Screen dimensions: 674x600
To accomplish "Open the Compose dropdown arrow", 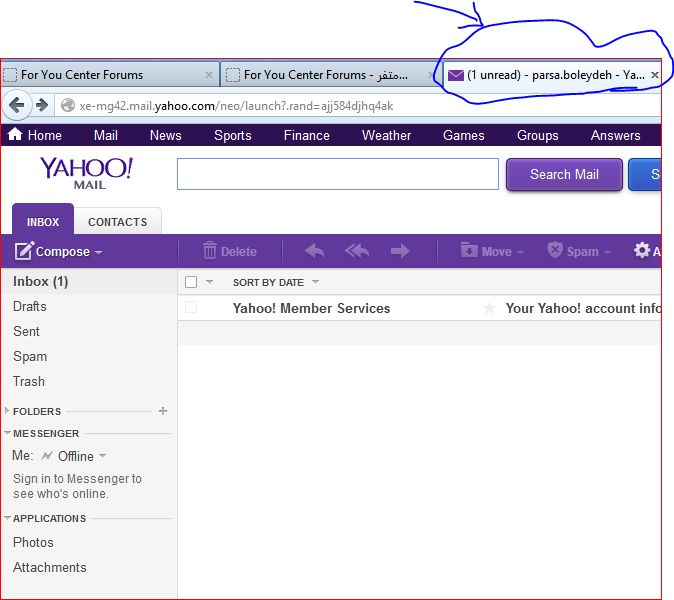I will pyautogui.click(x=98, y=252).
